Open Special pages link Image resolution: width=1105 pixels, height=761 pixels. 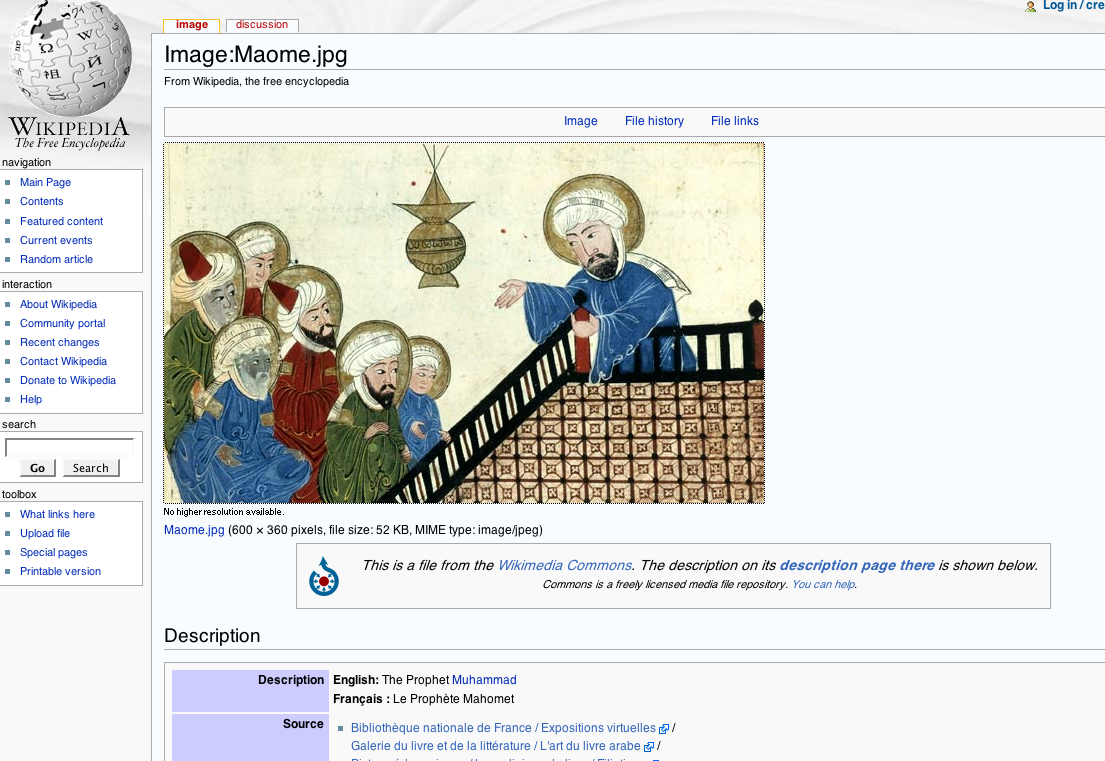click(x=54, y=552)
